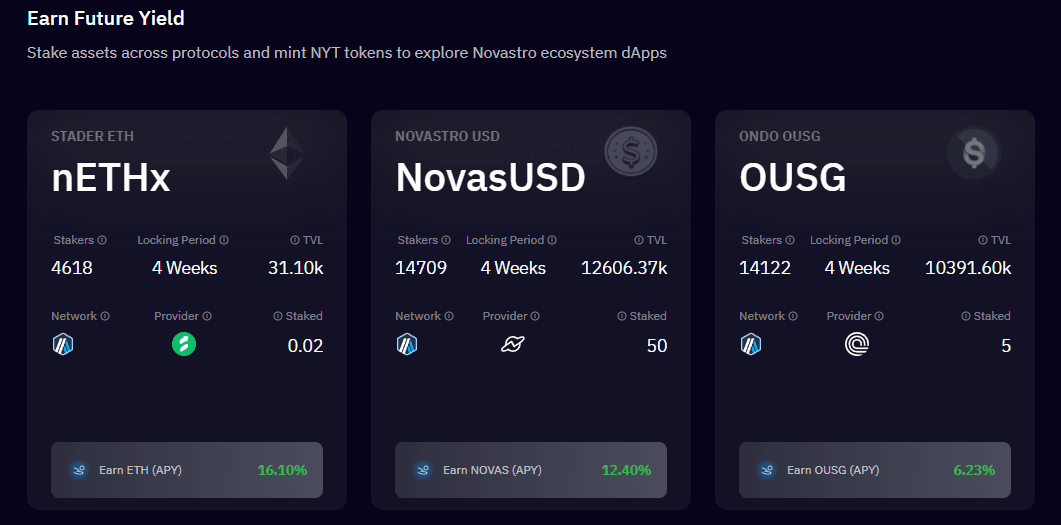Click the dollar icon on OUSG card
Viewport: 1061px width, 525px height.
coord(974,153)
